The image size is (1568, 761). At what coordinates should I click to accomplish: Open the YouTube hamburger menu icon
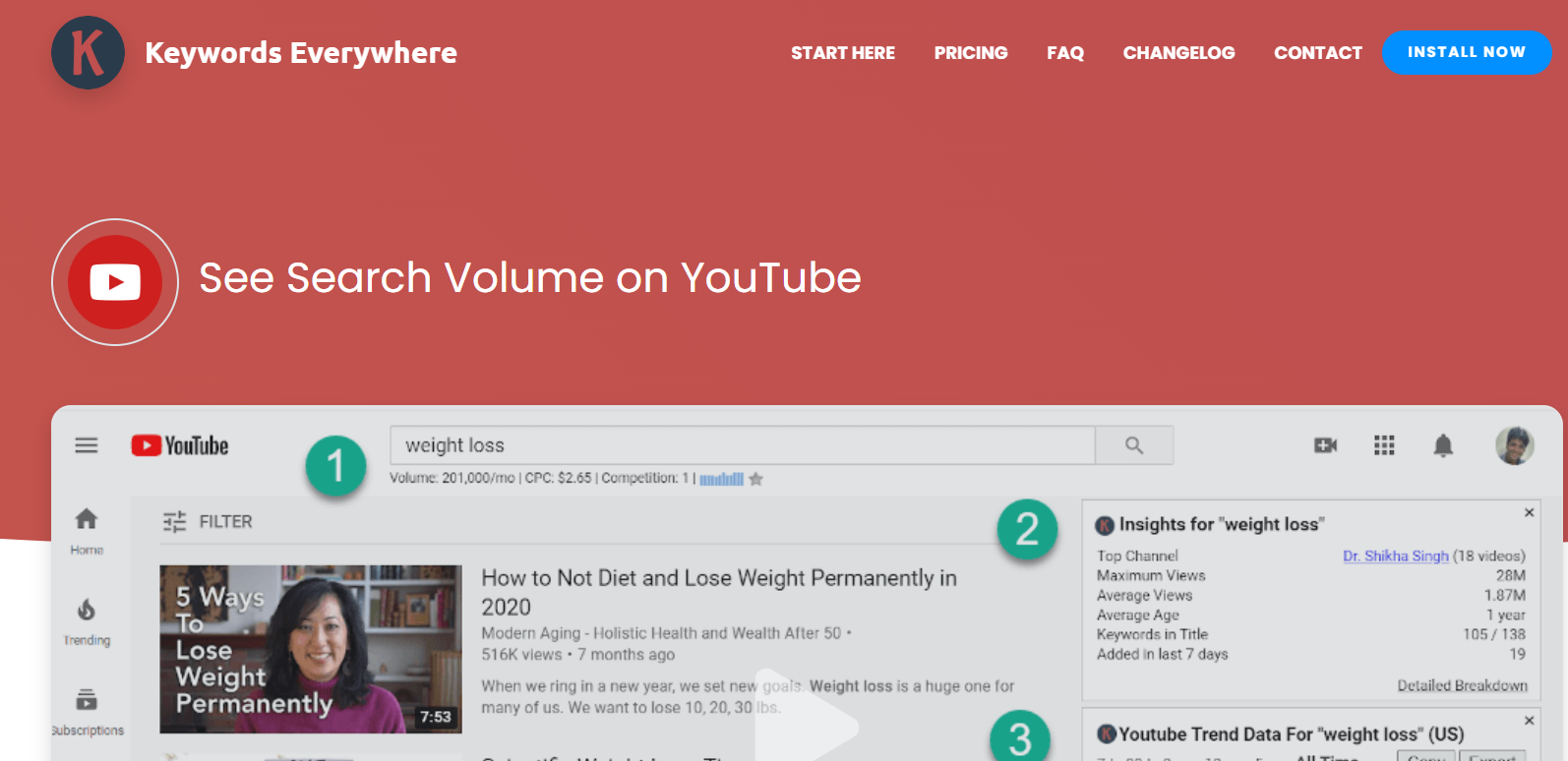click(x=87, y=445)
